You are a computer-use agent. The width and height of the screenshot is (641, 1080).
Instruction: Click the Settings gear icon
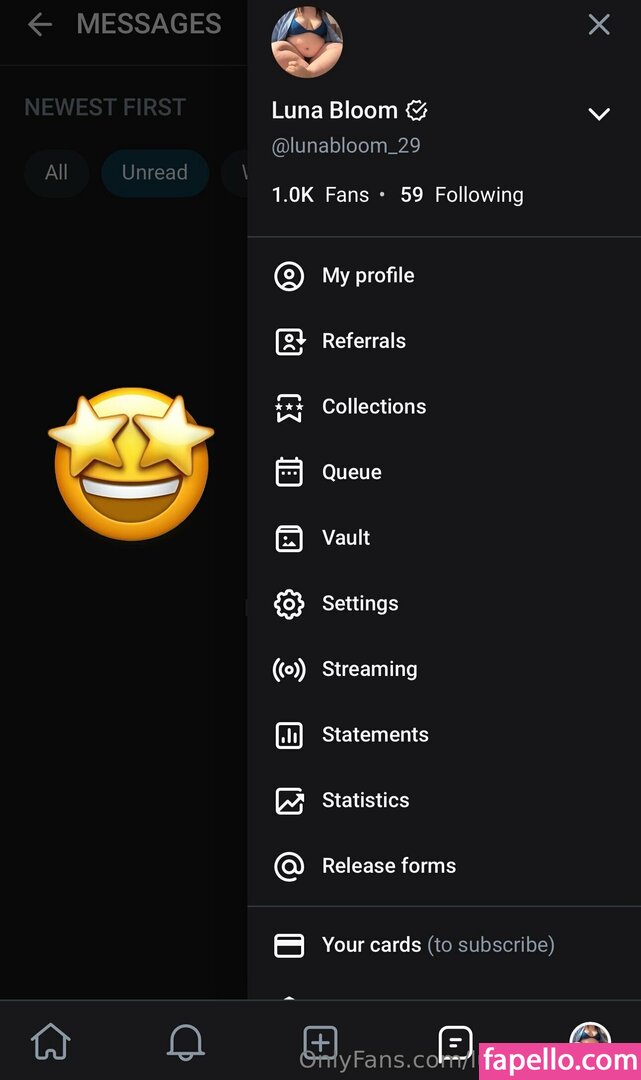[289, 604]
